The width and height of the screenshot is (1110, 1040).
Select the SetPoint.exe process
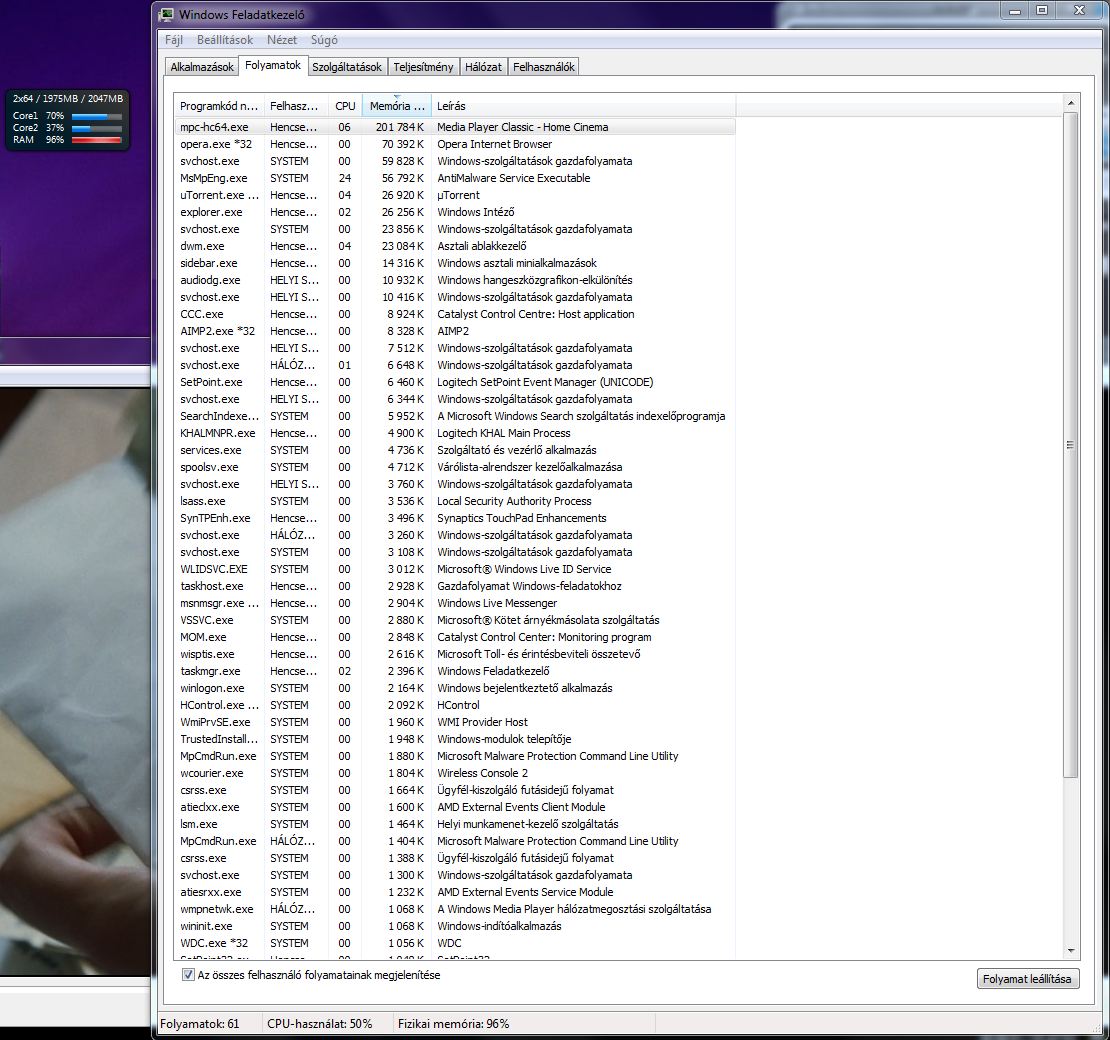point(455,382)
